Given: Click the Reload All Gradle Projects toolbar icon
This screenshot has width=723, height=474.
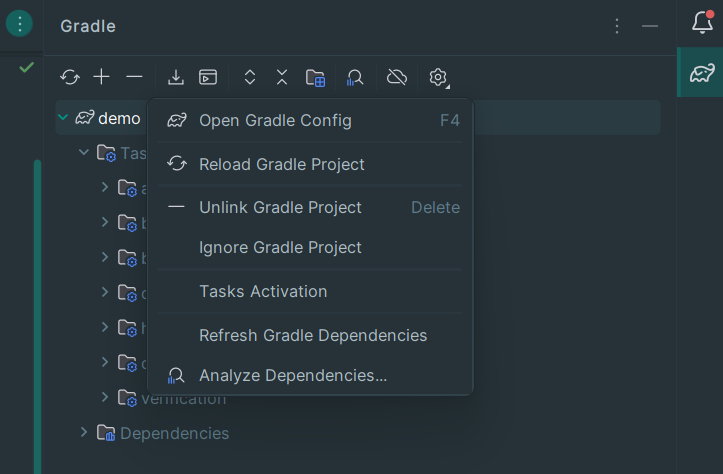Looking at the screenshot, I should point(70,77).
